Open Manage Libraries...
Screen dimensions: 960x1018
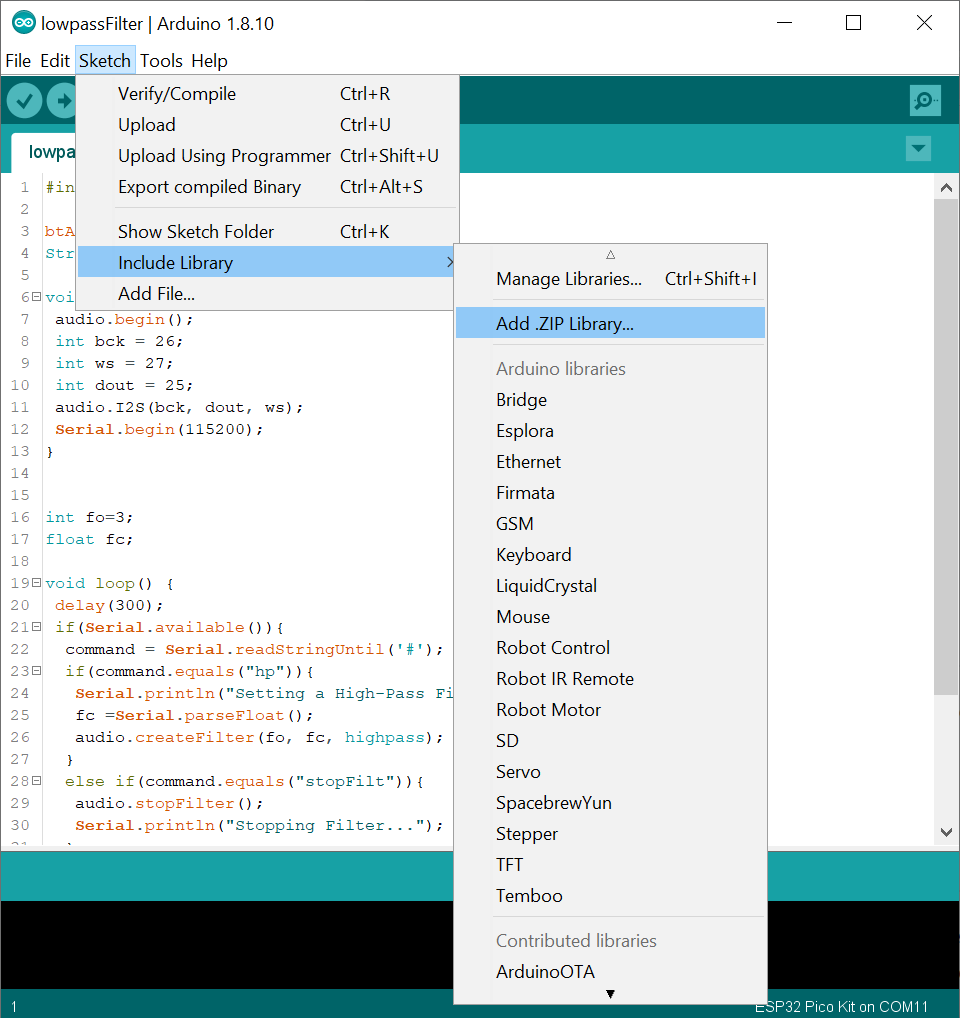tap(610, 279)
